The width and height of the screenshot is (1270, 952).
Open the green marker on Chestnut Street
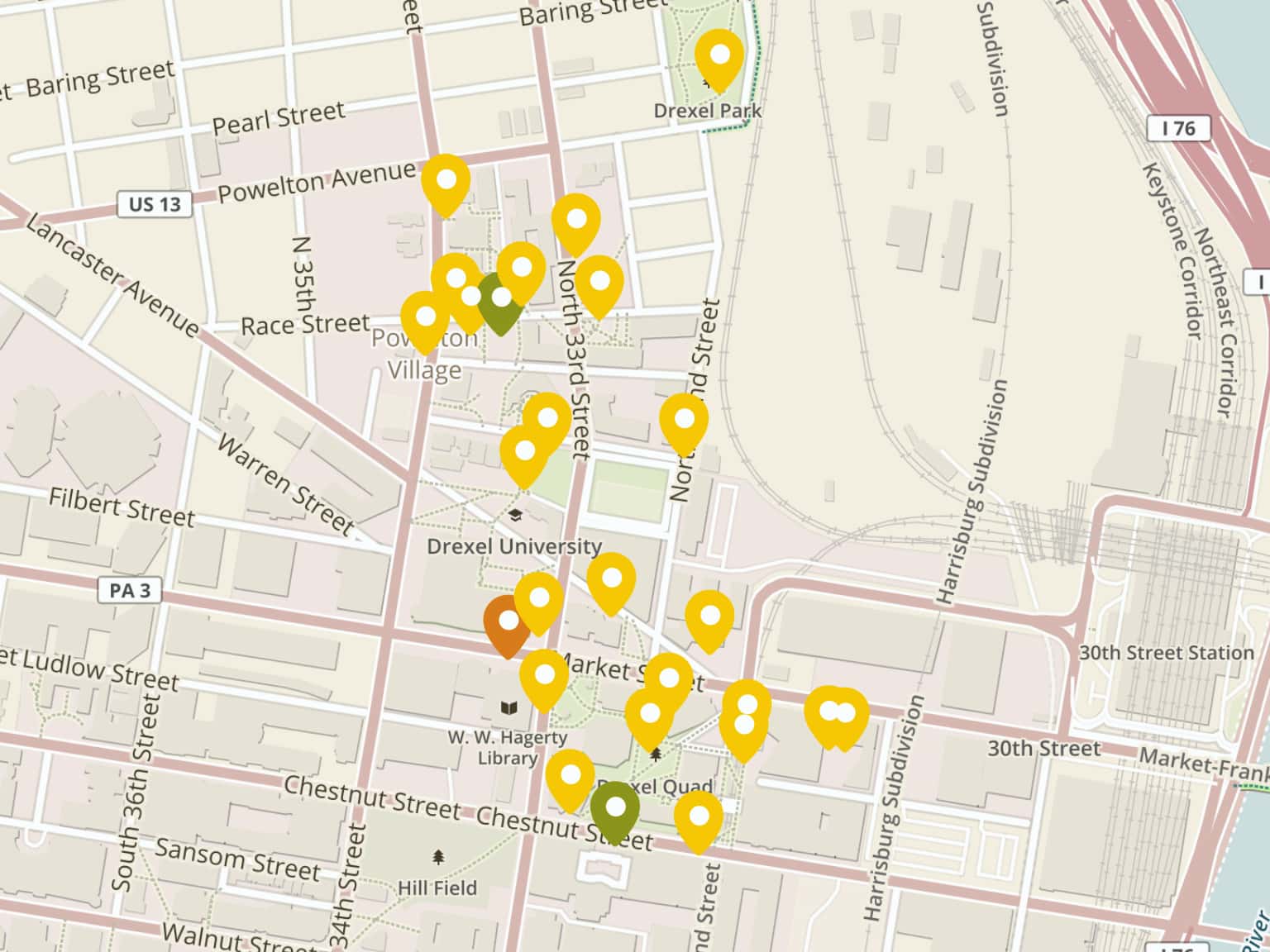(615, 809)
